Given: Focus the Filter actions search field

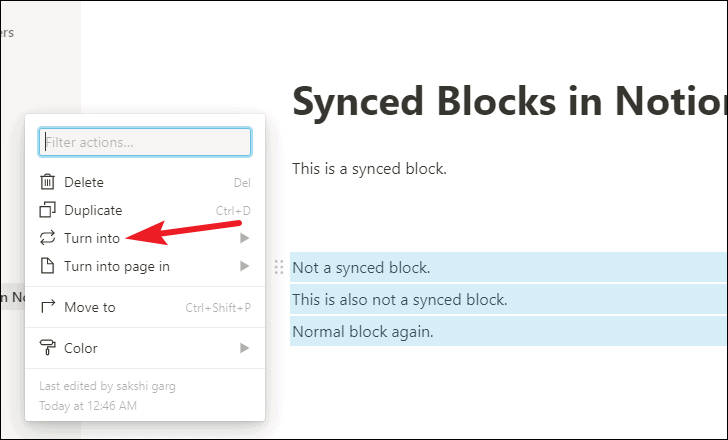Looking at the screenshot, I should coord(145,143).
